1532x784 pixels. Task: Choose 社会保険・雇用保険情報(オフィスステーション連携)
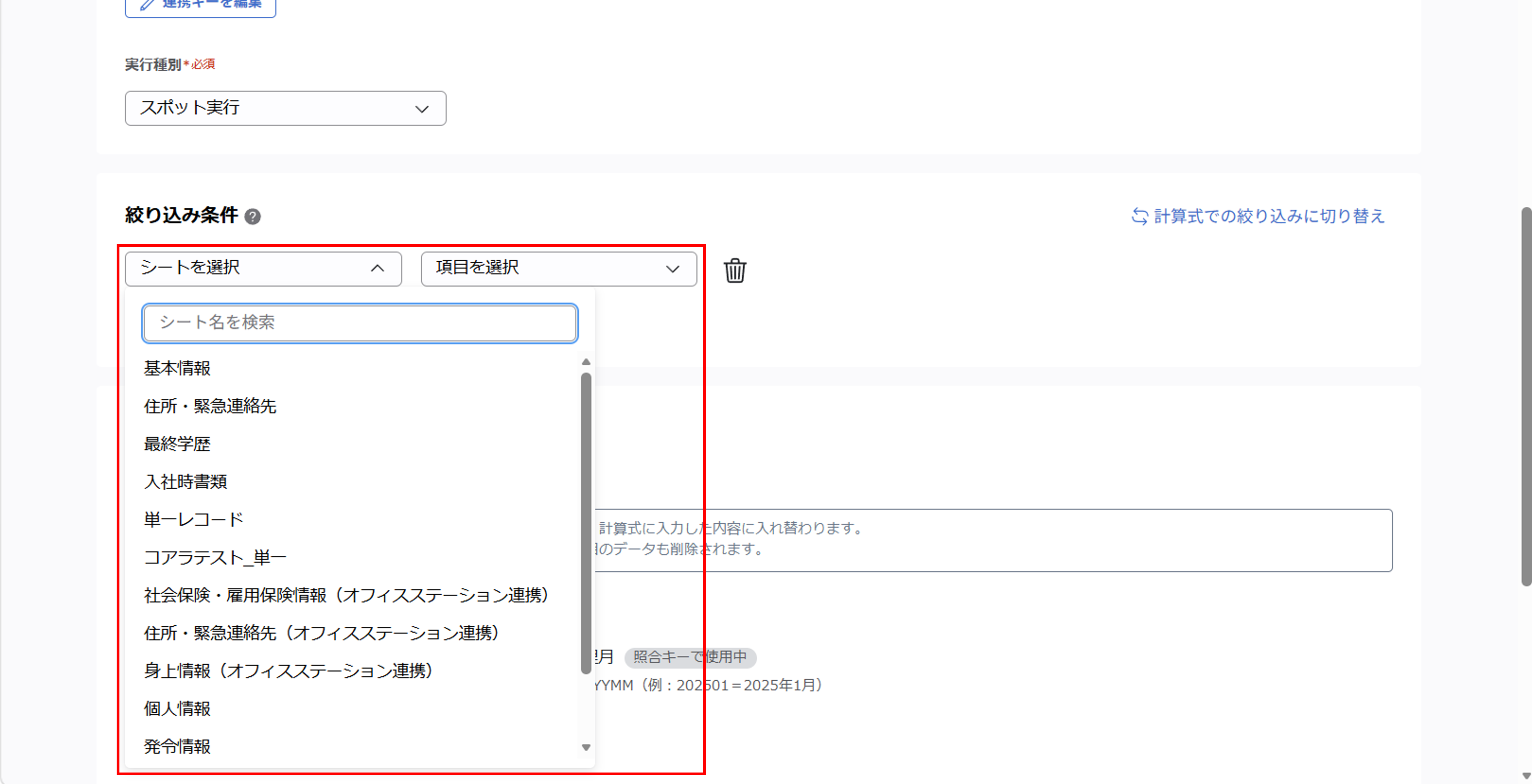[x=346, y=596]
